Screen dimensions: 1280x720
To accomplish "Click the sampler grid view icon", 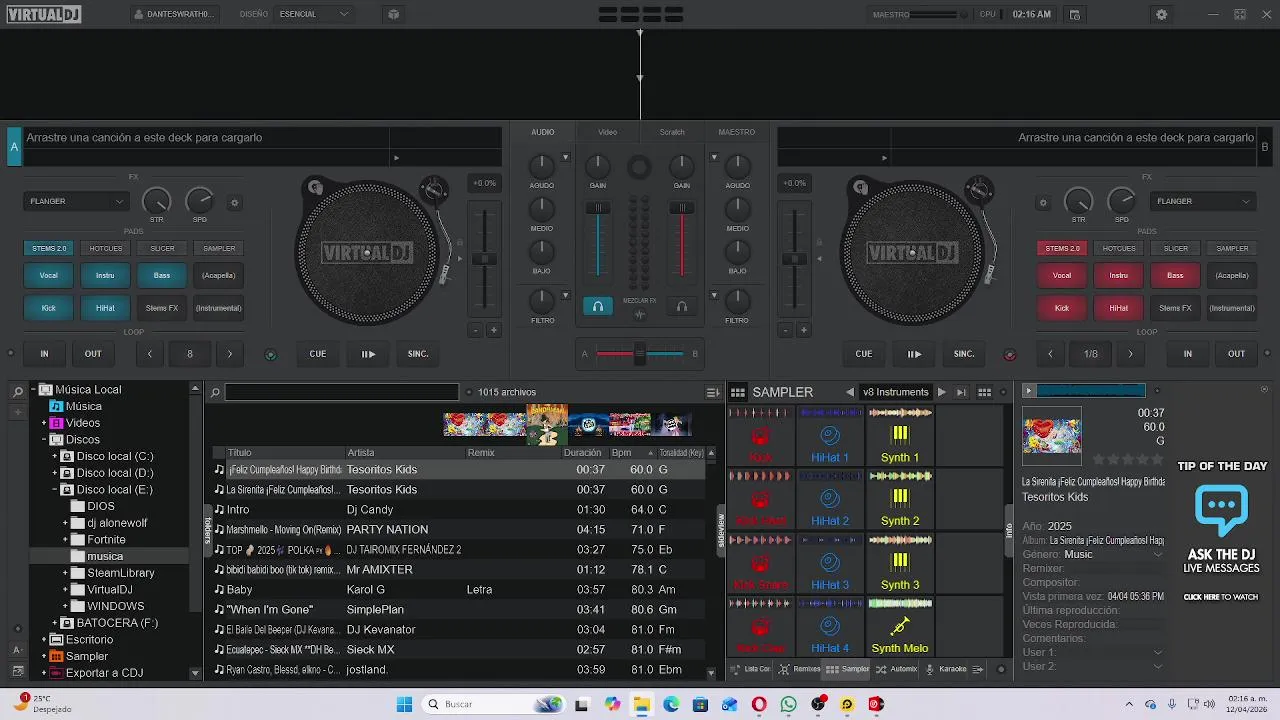I will [x=738, y=392].
